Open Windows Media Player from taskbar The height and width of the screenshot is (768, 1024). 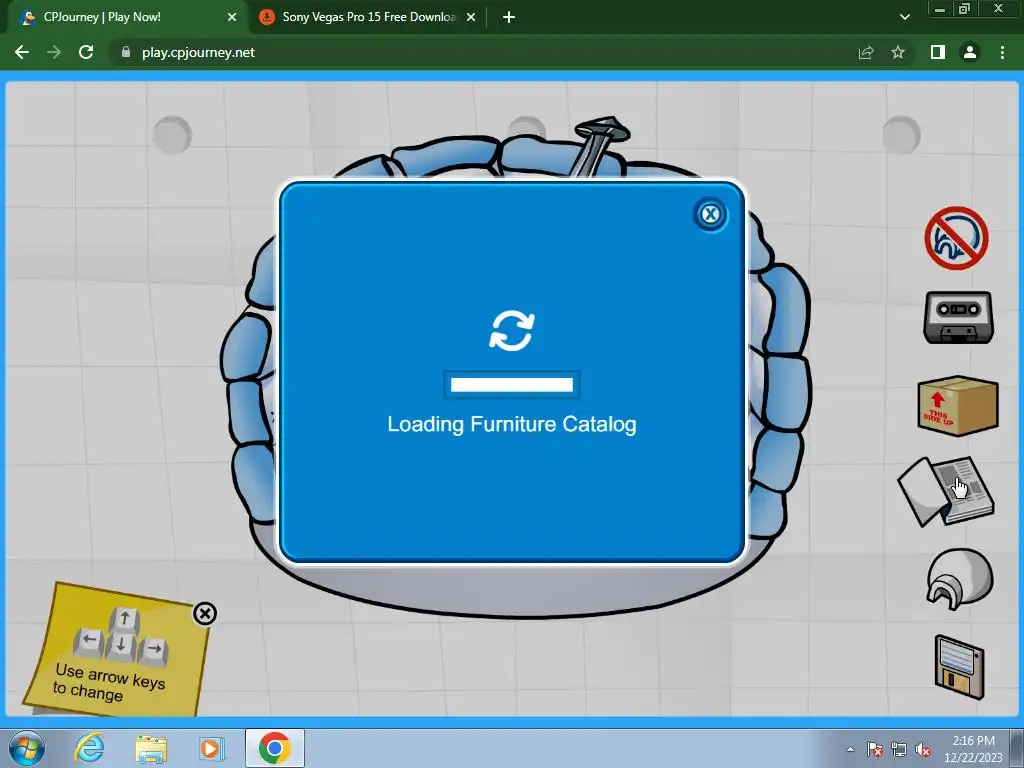211,748
